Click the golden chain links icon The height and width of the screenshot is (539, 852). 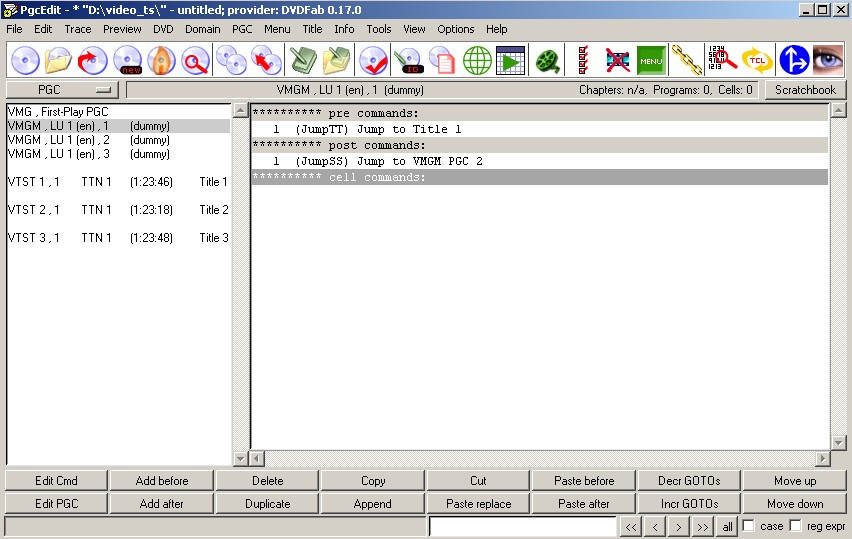687,60
